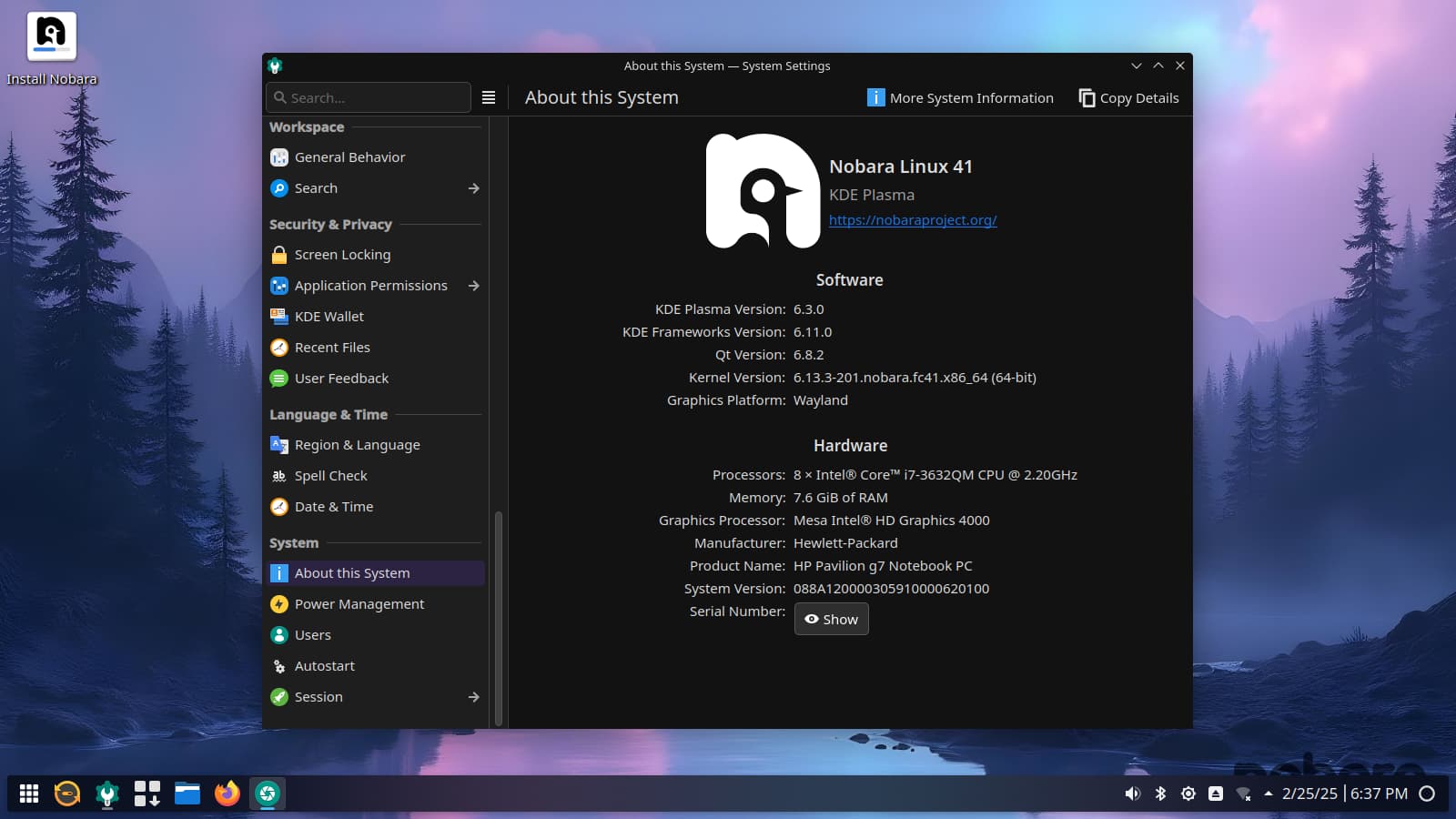Open KDE Wallet settings
The image size is (1456, 819).
pos(376,317)
